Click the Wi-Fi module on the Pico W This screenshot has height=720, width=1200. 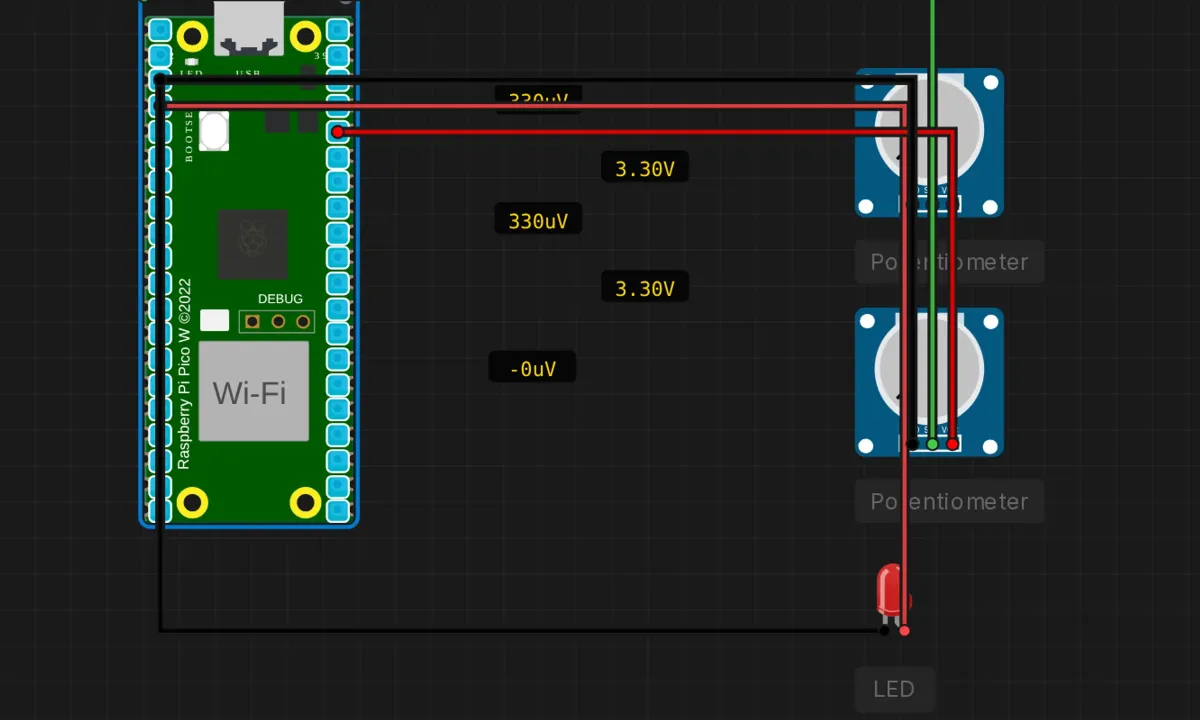253,391
